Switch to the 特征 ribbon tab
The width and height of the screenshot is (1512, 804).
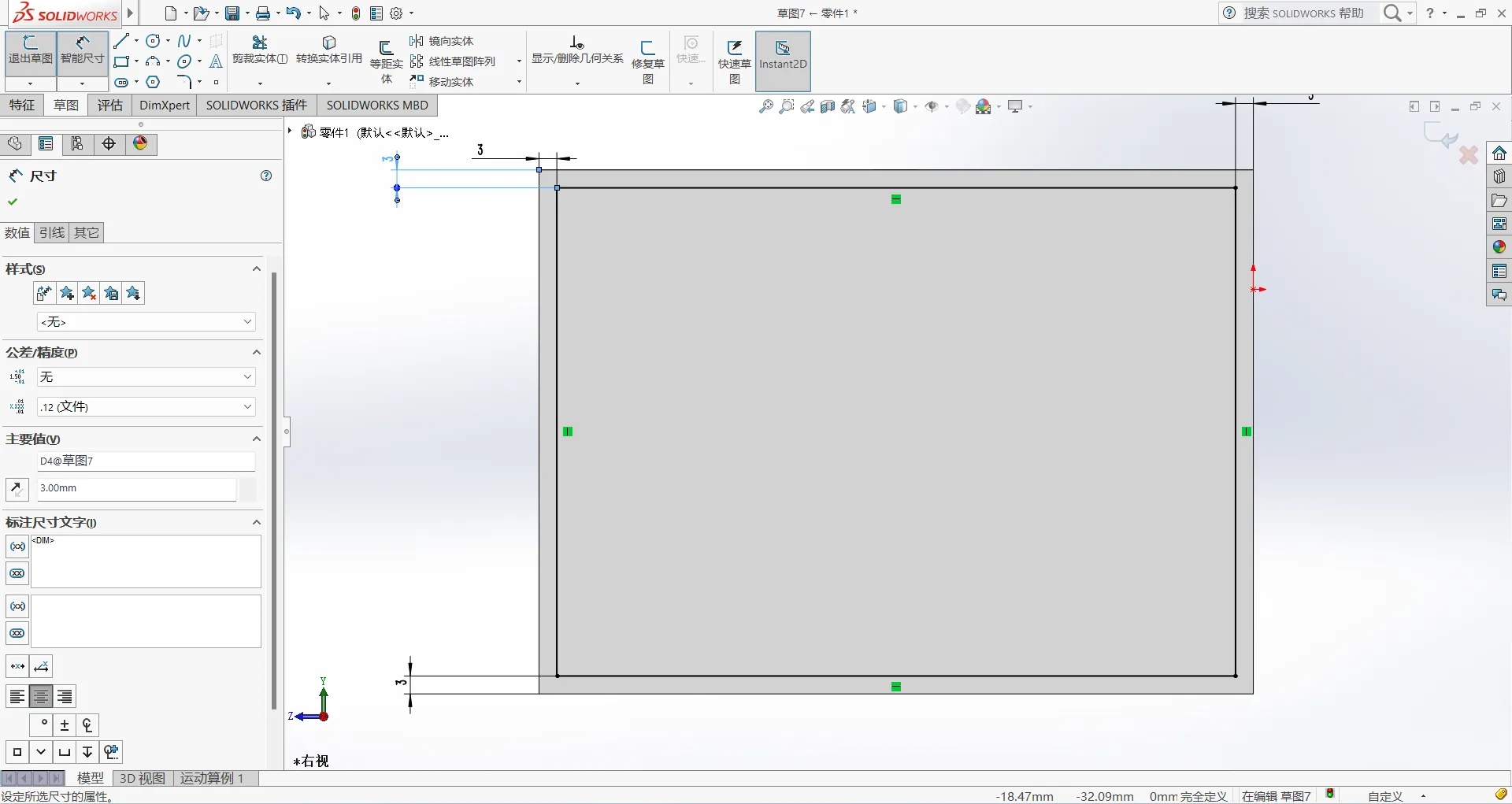pos(22,105)
